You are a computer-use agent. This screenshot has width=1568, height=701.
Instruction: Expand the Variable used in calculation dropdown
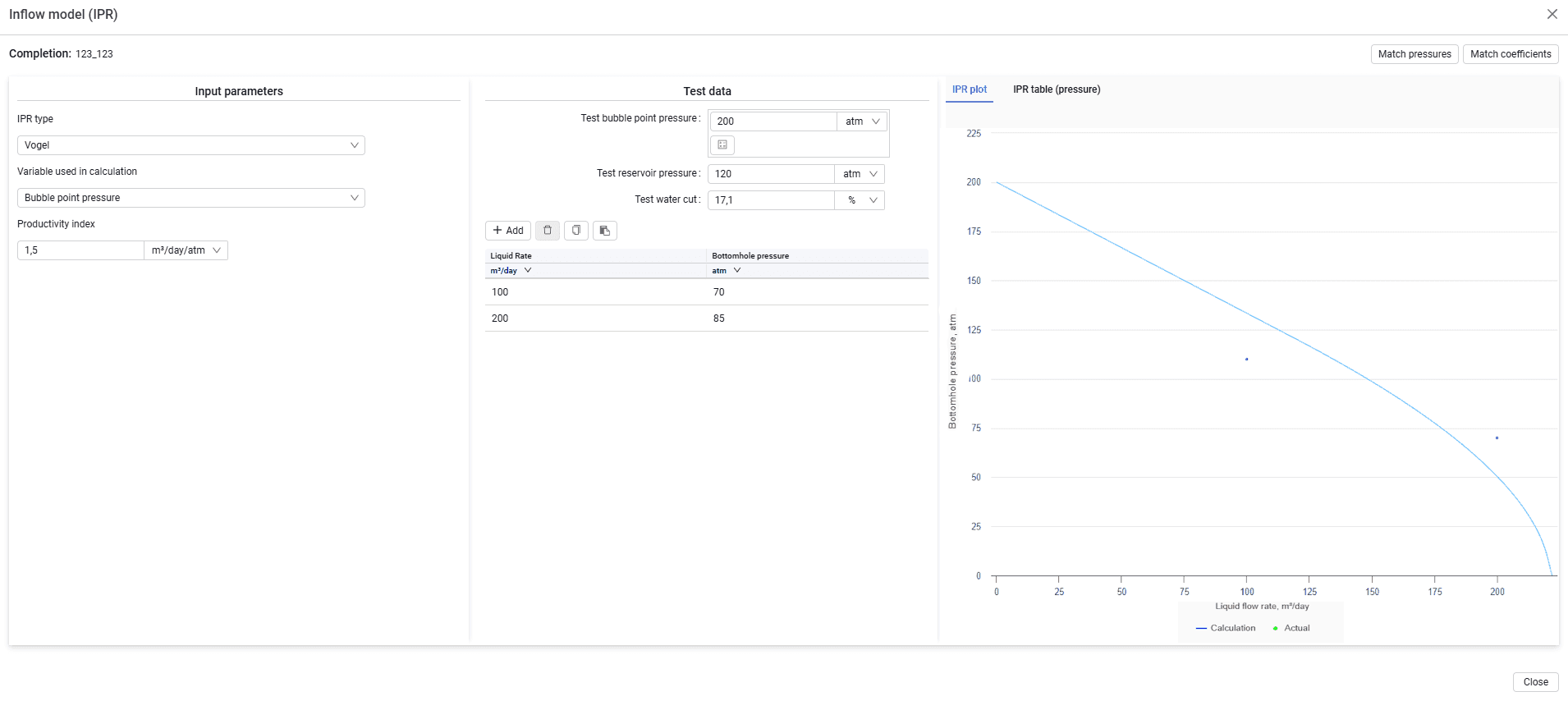[x=191, y=198]
